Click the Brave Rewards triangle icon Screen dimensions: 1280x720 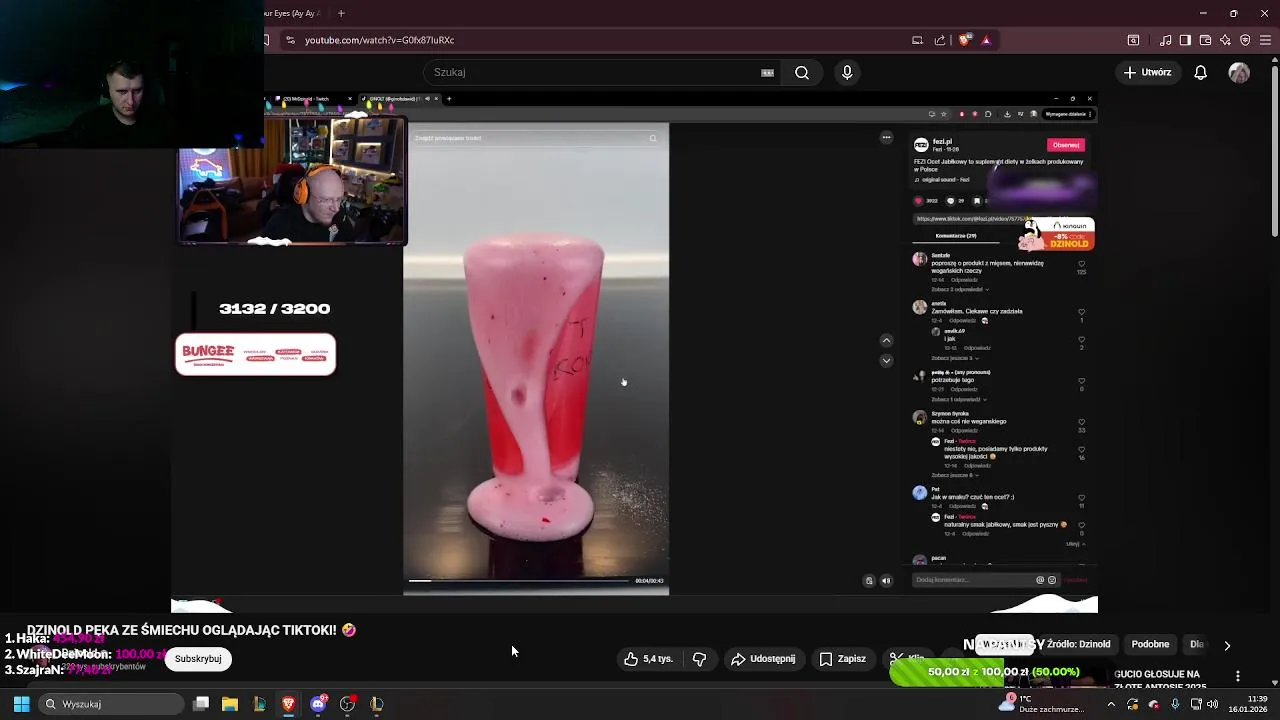click(986, 40)
